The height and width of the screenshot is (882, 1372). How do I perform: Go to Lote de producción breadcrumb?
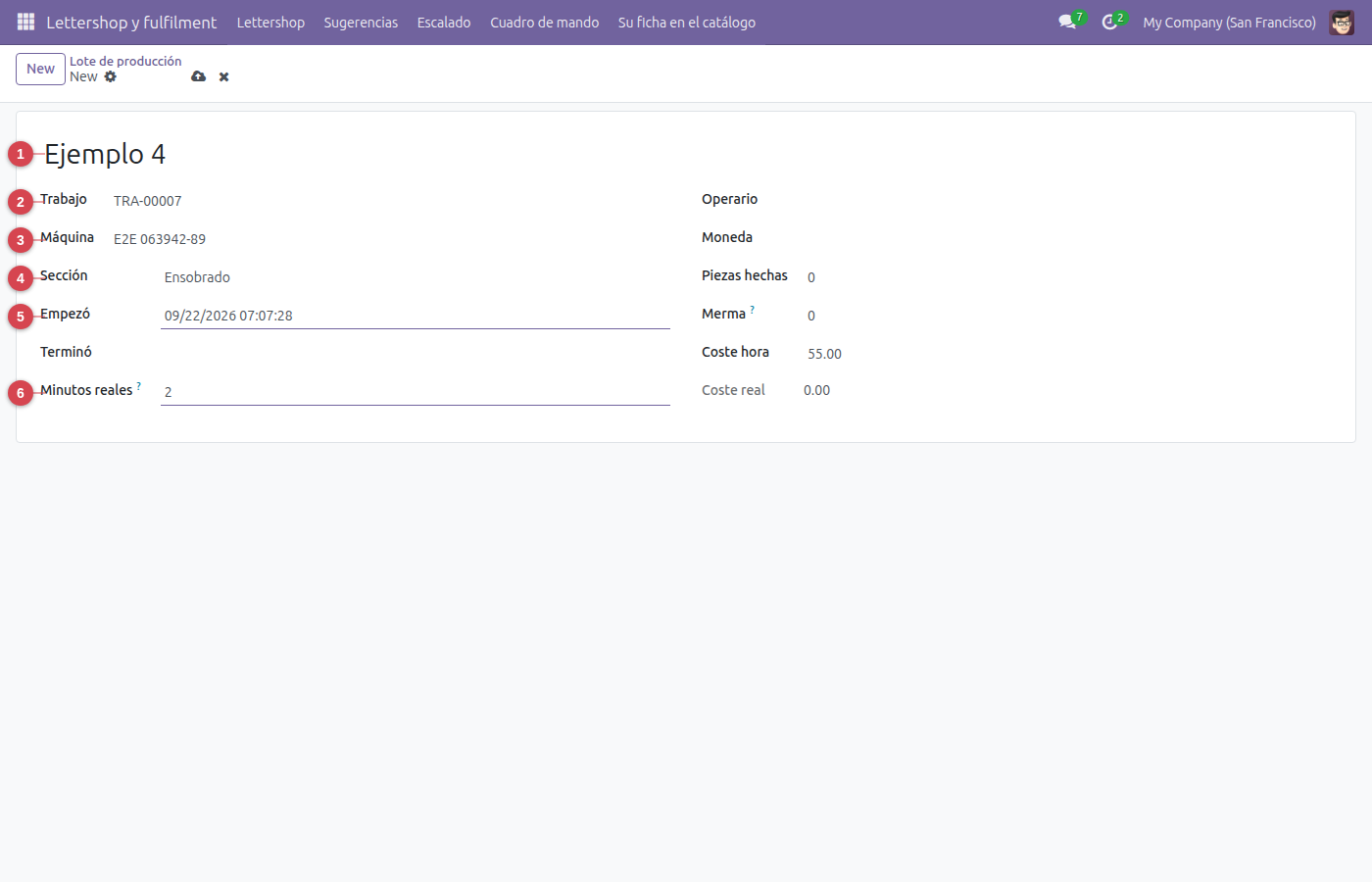click(125, 61)
